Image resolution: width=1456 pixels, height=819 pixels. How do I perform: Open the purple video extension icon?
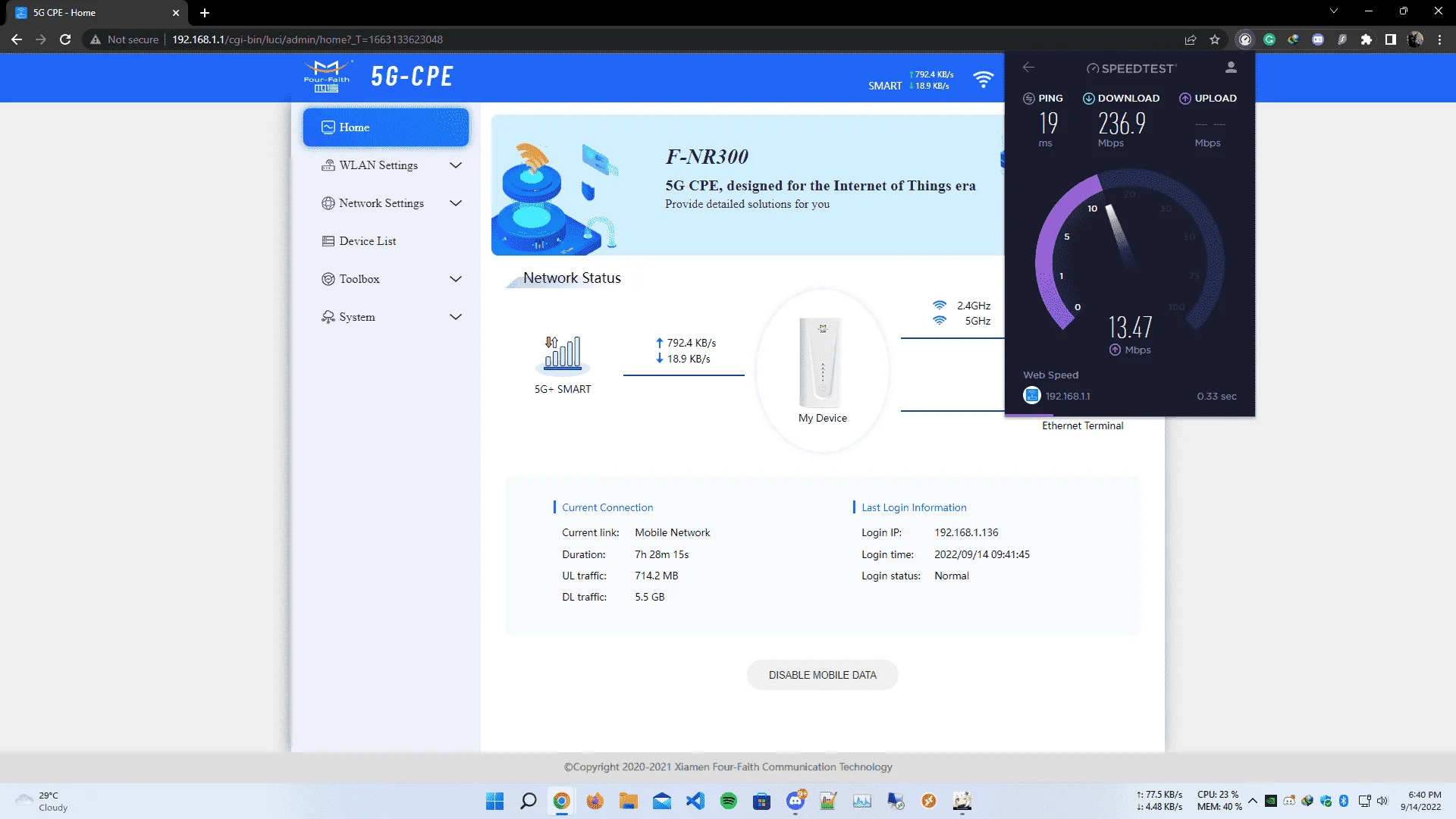click(1318, 39)
